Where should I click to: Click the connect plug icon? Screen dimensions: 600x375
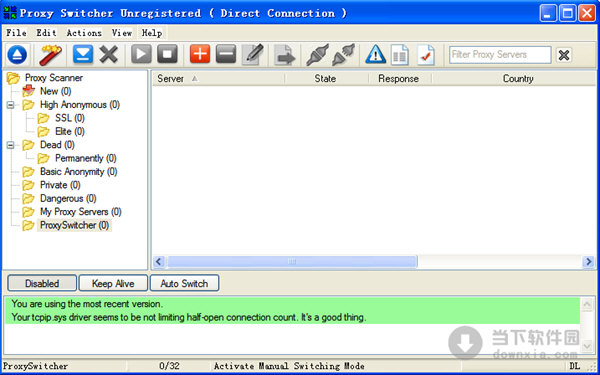point(317,55)
